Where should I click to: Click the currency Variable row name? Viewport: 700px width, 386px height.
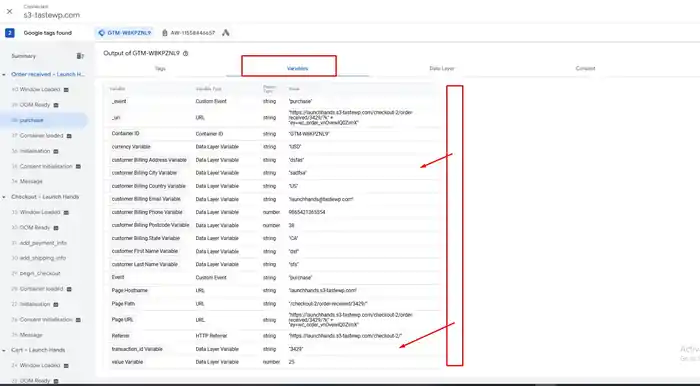[x=131, y=147]
